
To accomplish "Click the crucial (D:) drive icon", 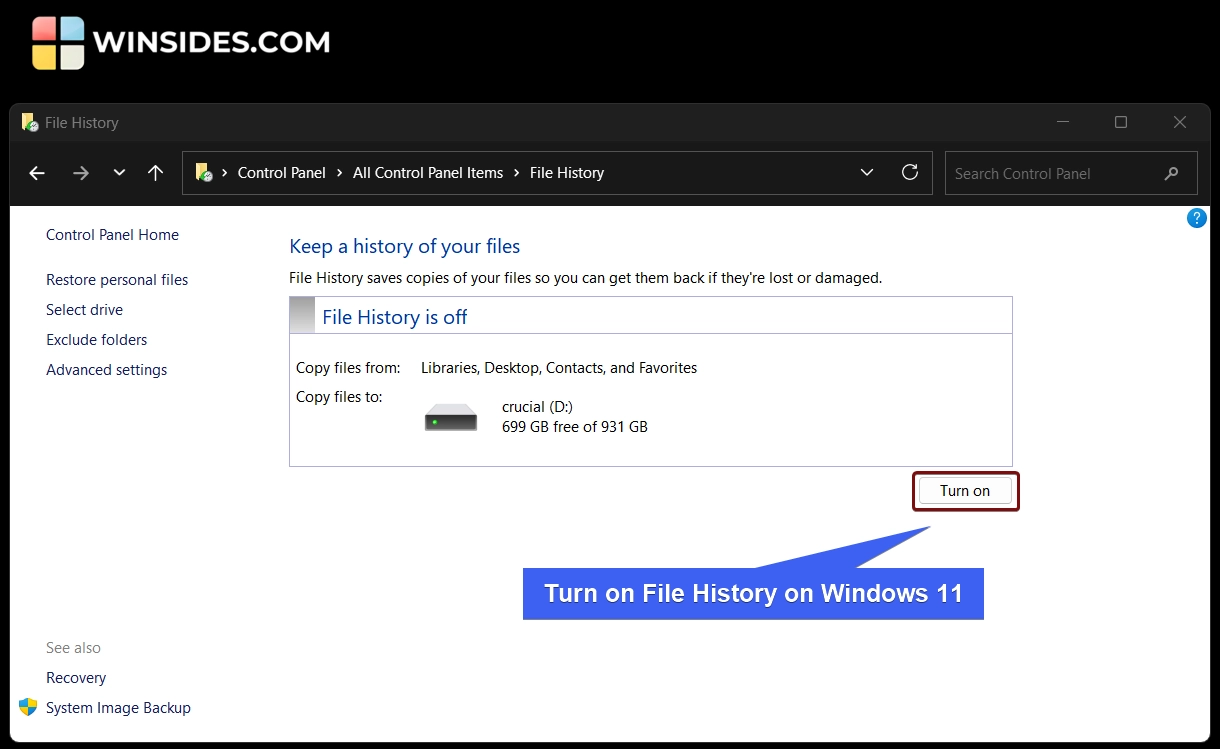I will coord(450,417).
